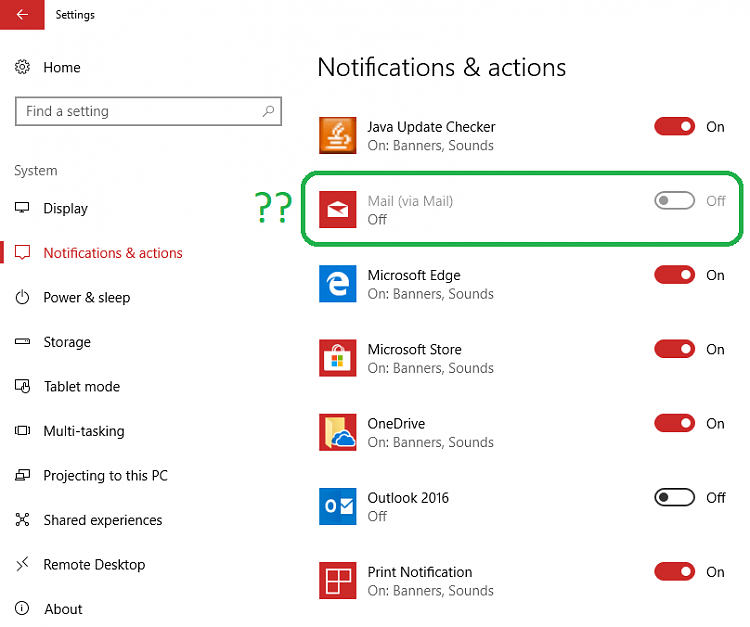Open the Storage settings page

pyautogui.click(x=67, y=342)
